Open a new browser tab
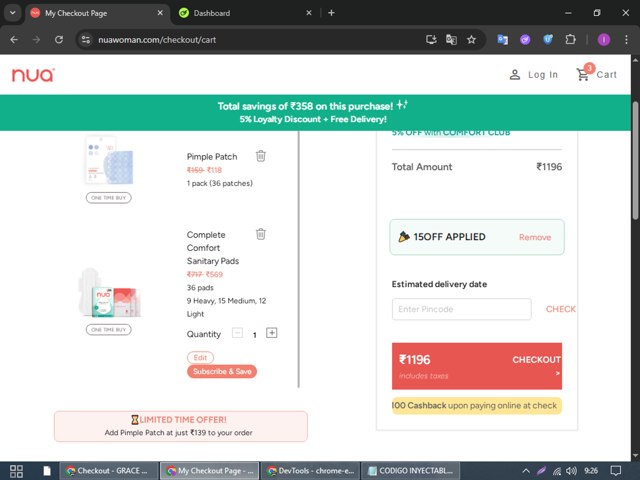 click(331, 13)
